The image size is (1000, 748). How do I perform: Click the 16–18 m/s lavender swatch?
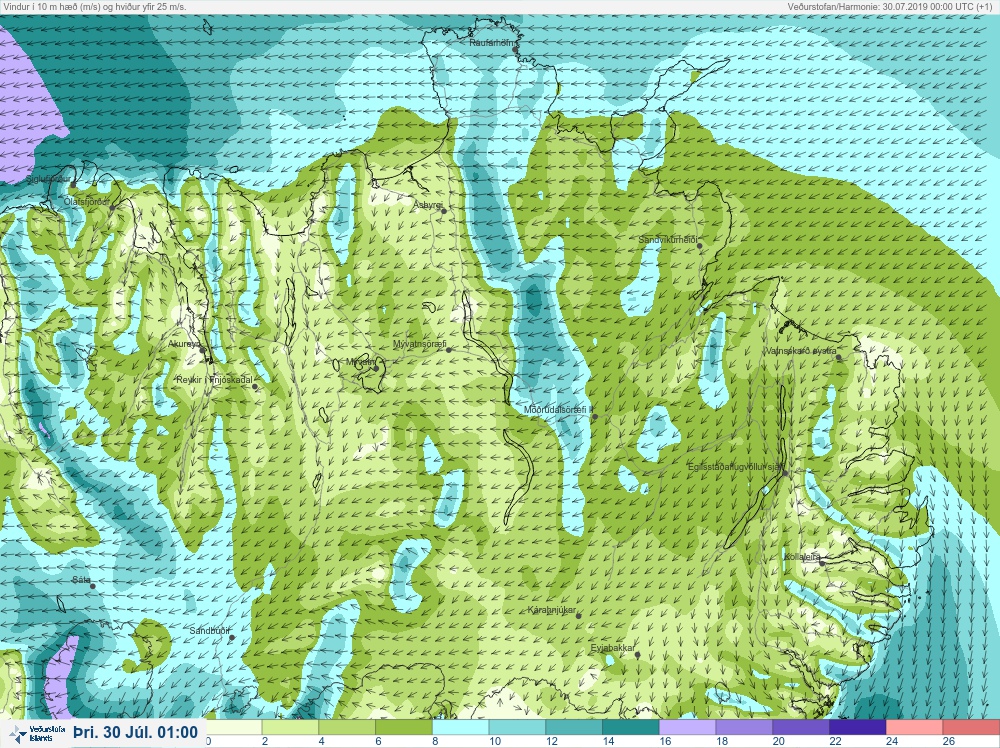[x=688, y=727]
